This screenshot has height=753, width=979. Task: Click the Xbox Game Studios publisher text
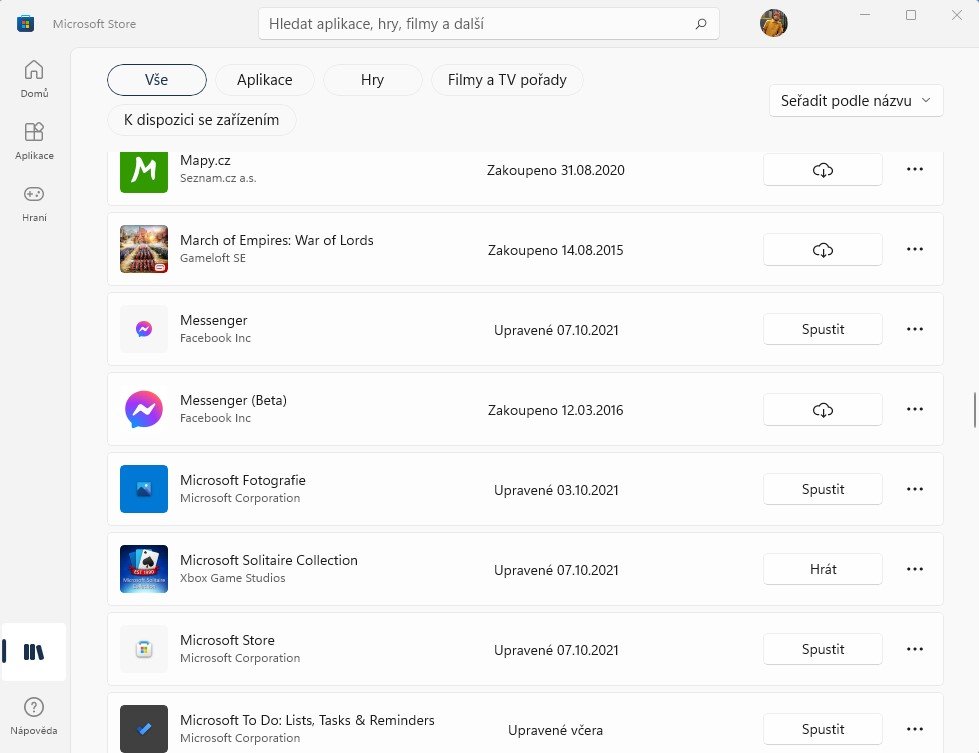click(232, 578)
